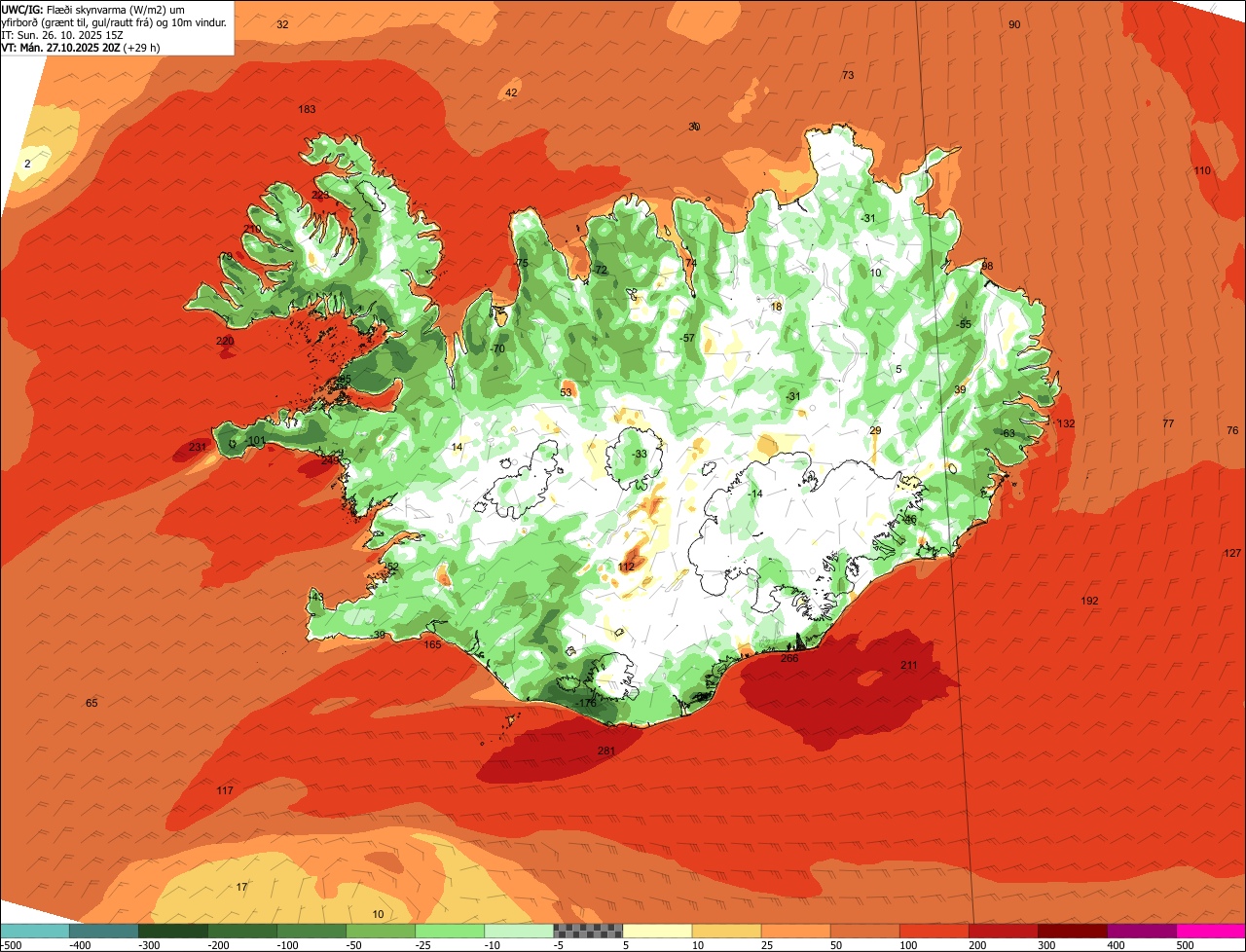Click the map value '183' northwest of Iceland

(x=307, y=109)
